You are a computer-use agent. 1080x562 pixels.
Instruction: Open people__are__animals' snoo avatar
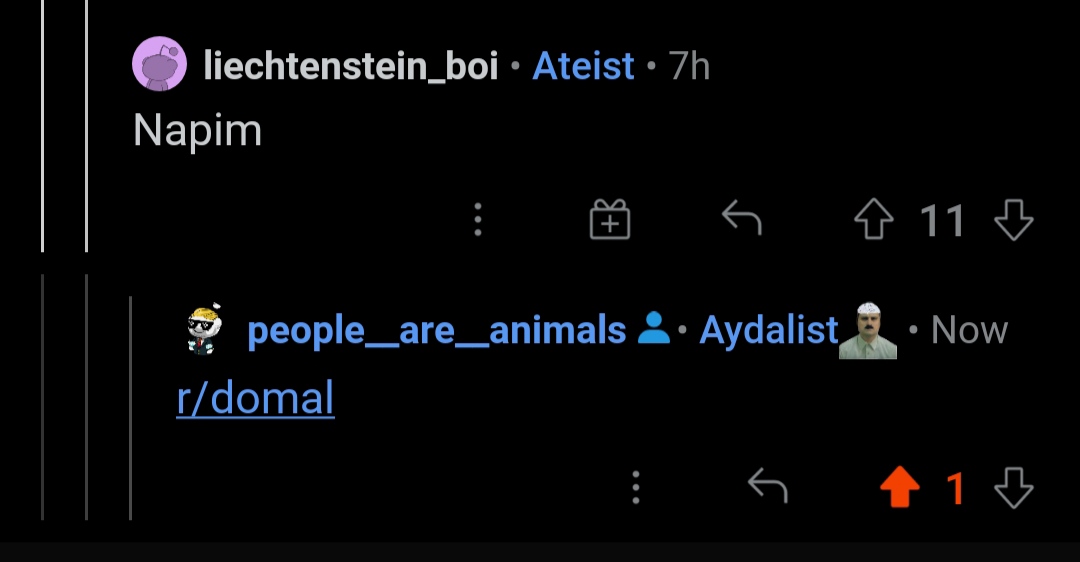[x=205, y=330]
